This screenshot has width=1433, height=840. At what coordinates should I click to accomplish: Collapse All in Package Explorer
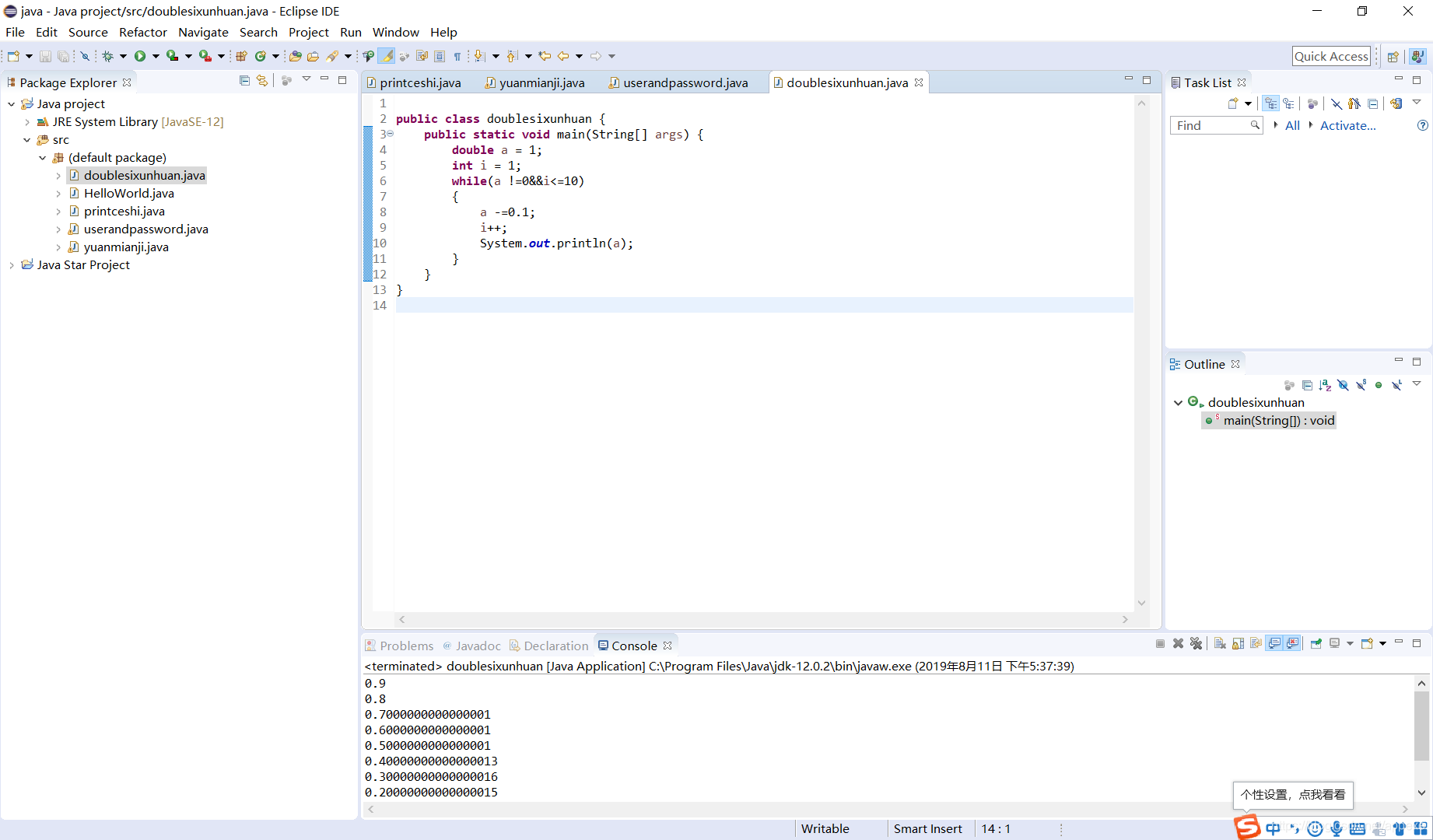(244, 81)
